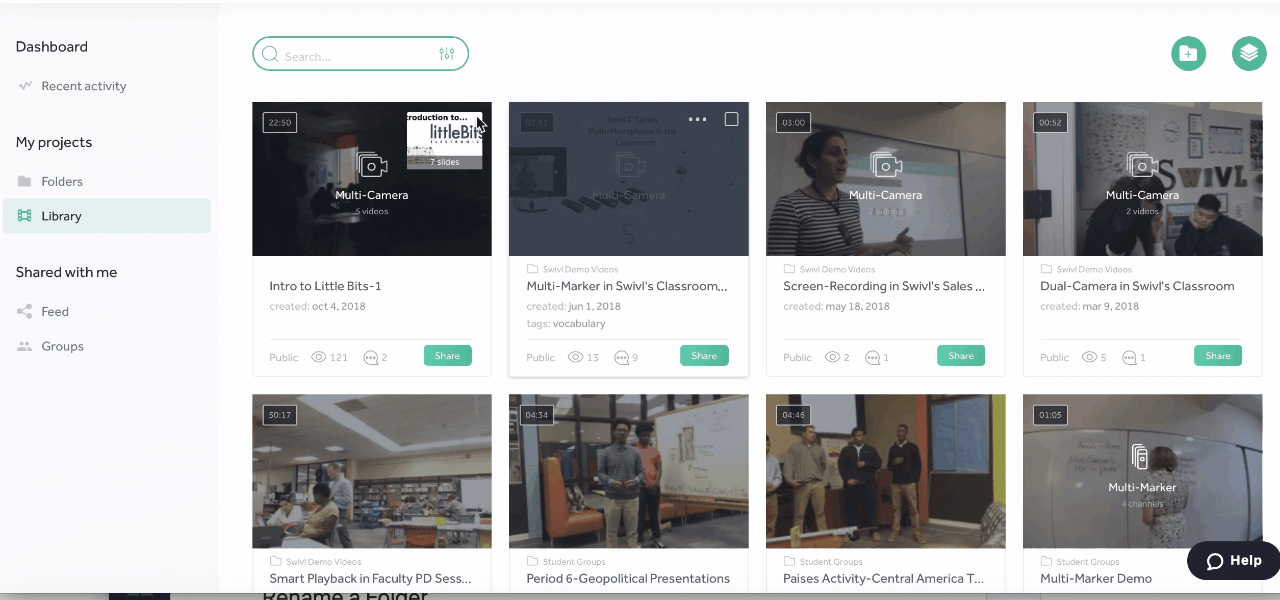Click the search magnifier icon

(270, 55)
